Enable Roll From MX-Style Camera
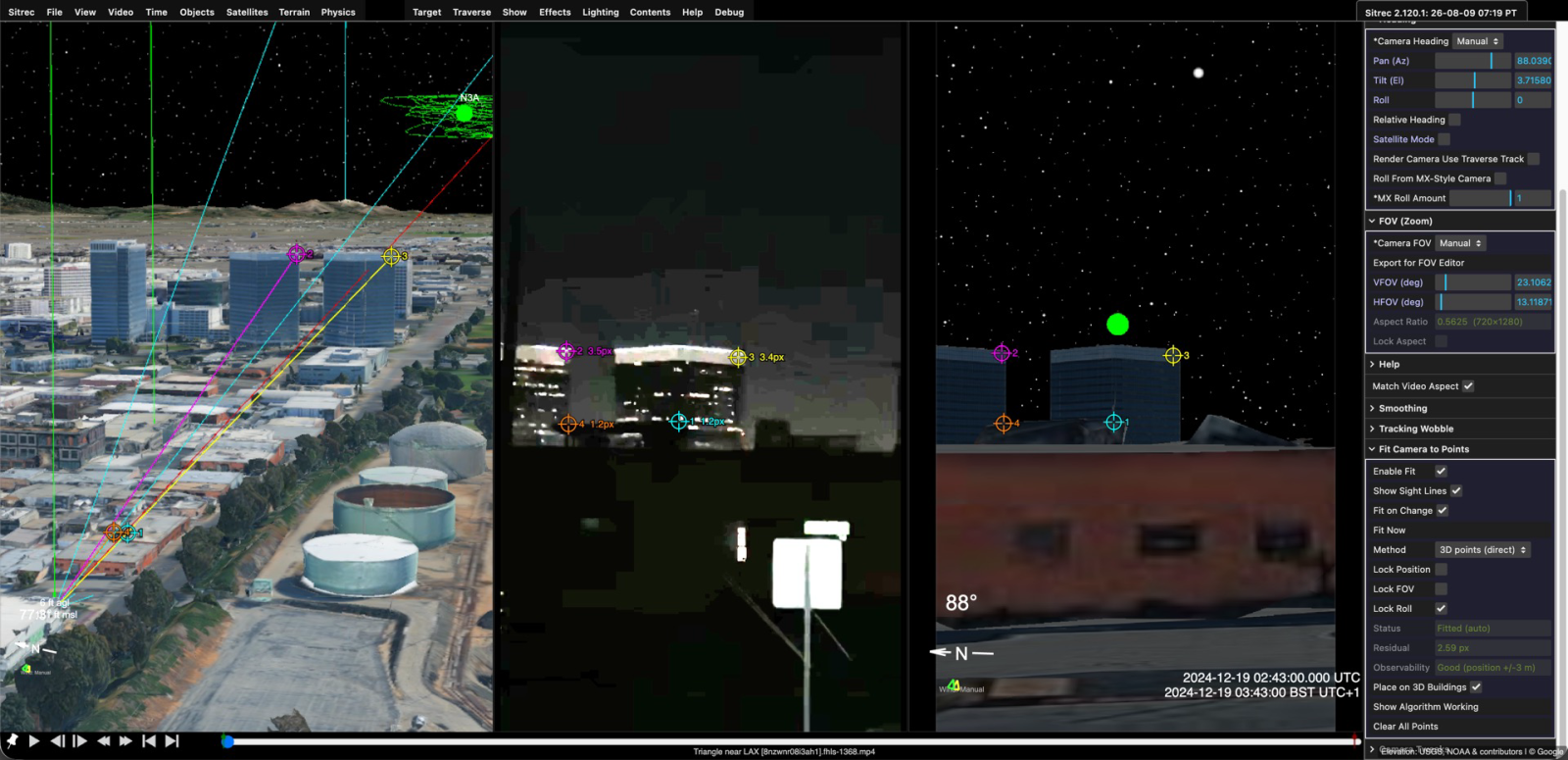Screen dimensions: 1568x760 [x=1500, y=178]
